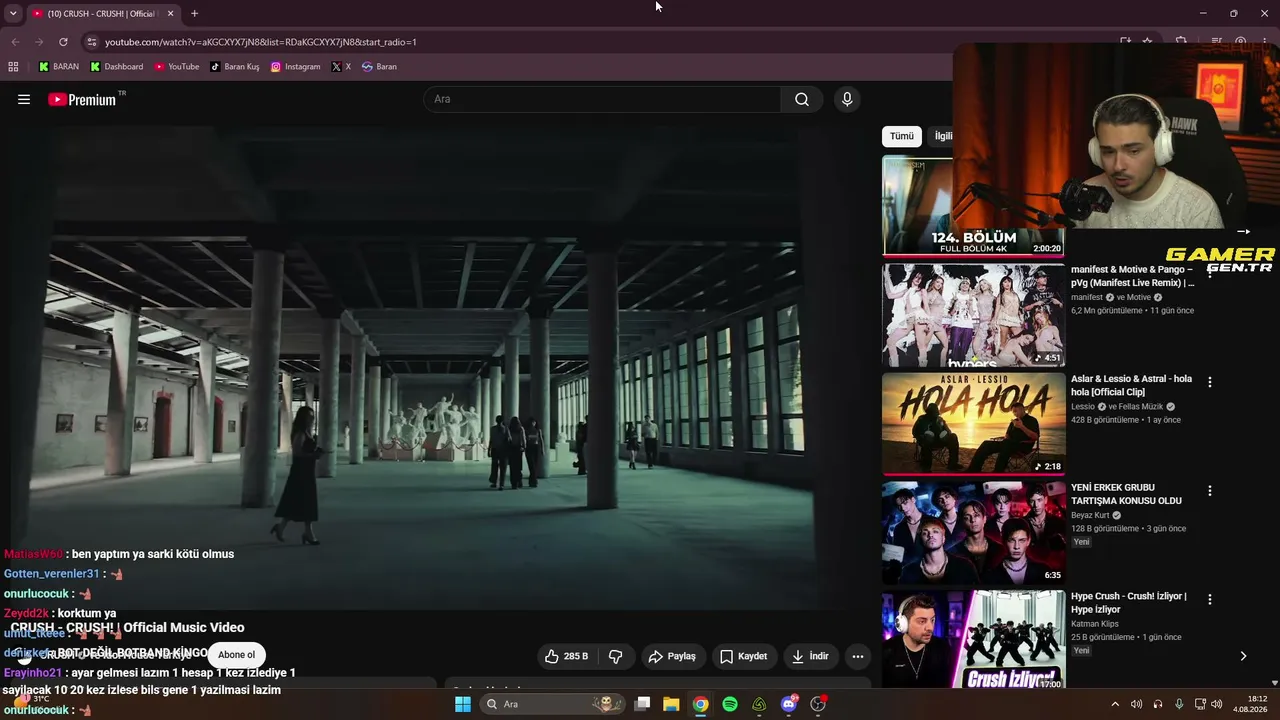Start voice search with the microphone icon
Screen dimensions: 1280x720
(x=847, y=99)
